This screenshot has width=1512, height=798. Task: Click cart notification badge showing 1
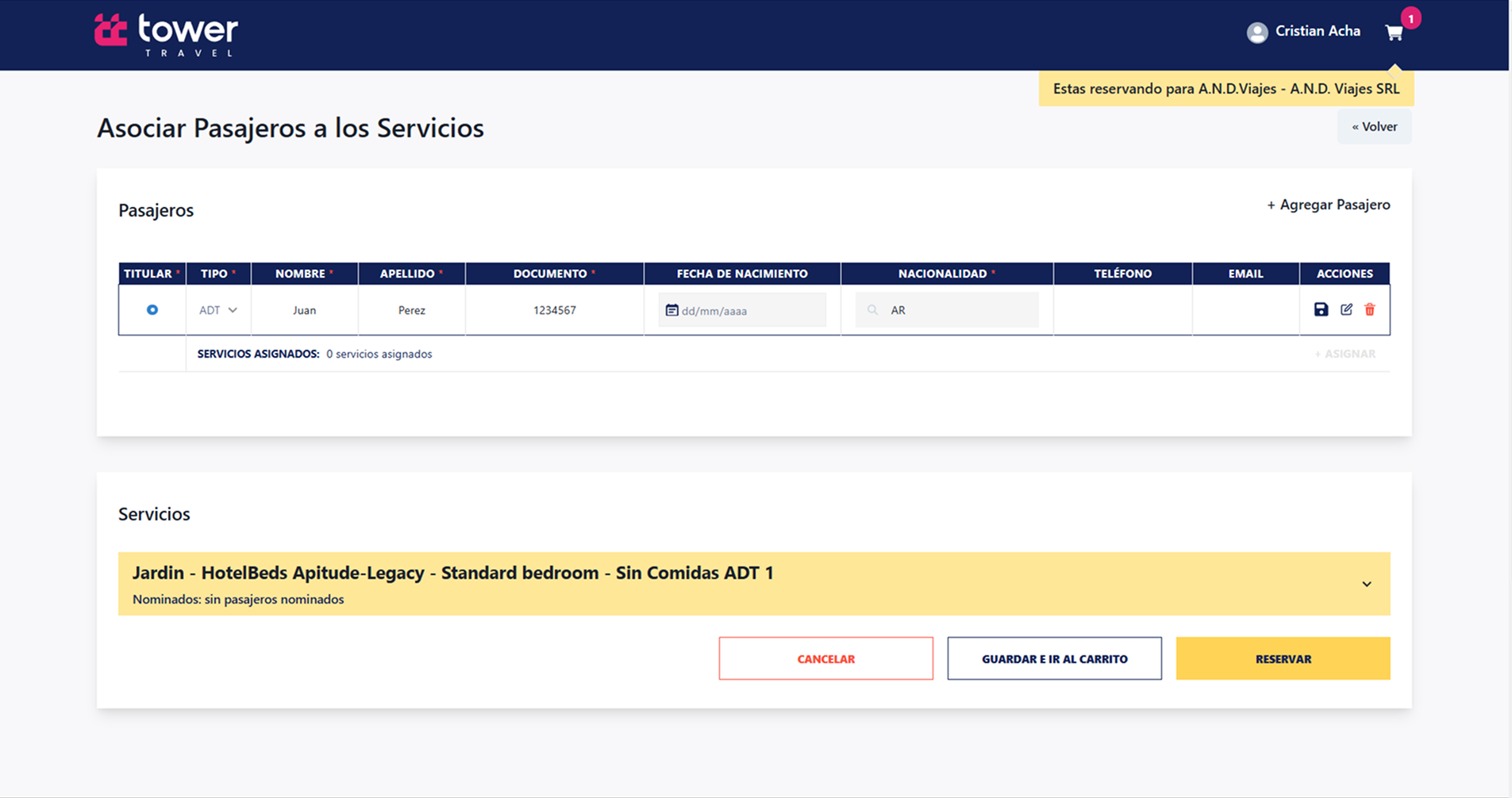(1410, 18)
